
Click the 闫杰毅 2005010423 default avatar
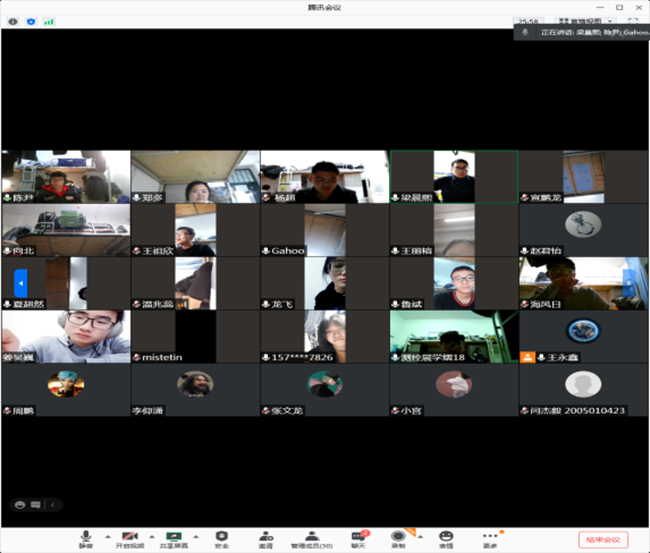583,384
